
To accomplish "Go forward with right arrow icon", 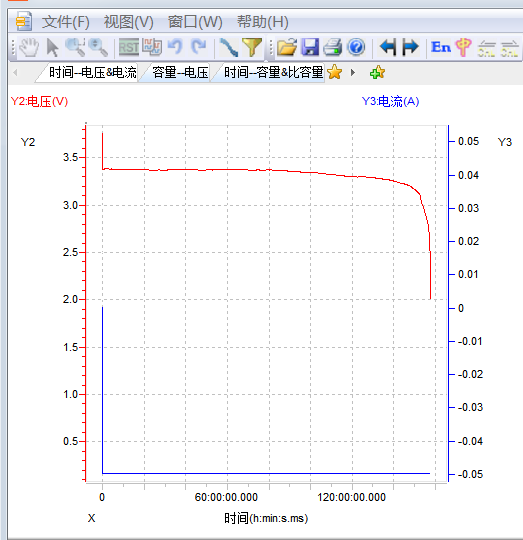I will click(410, 47).
